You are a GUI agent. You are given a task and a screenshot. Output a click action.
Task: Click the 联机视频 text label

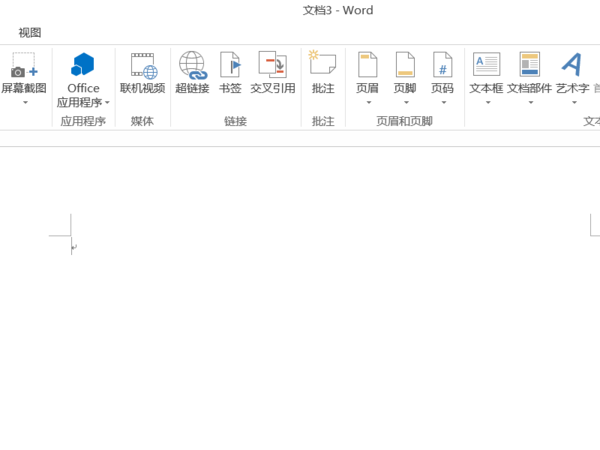pos(143,88)
